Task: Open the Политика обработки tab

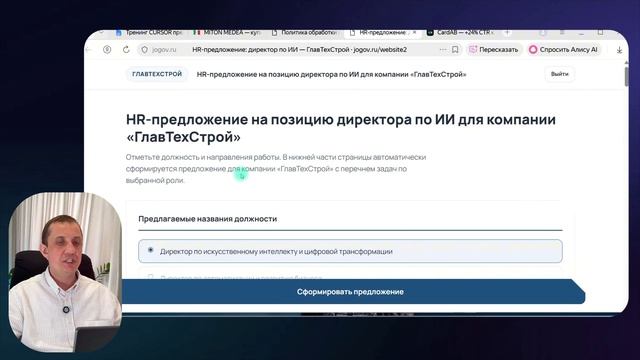Action: (304, 33)
